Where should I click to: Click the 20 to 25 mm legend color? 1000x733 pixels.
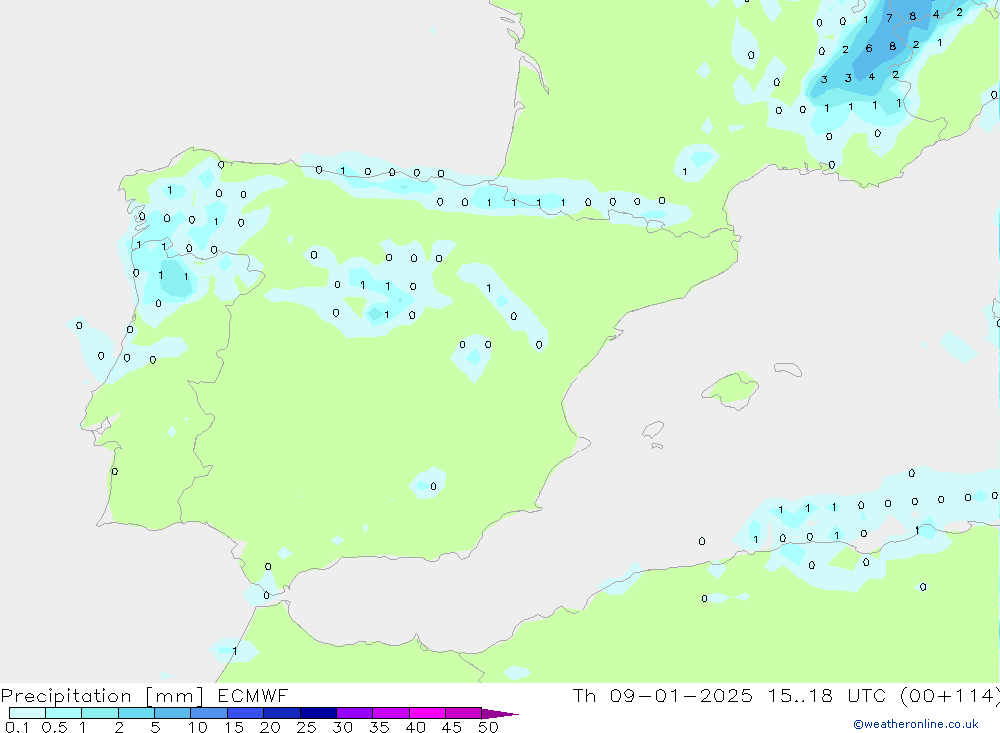pyautogui.click(x=281, y=713)
